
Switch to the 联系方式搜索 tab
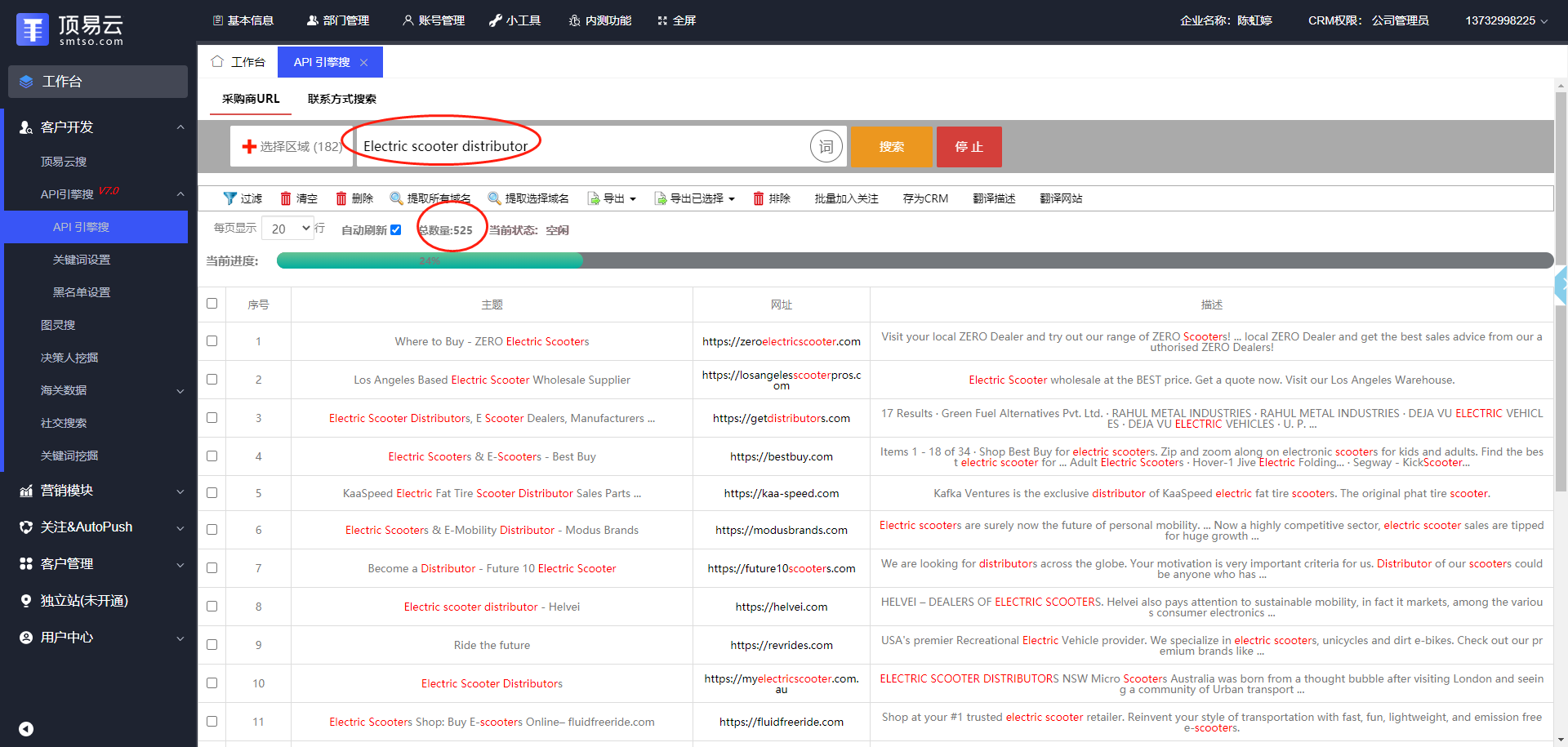pos(341,99)
